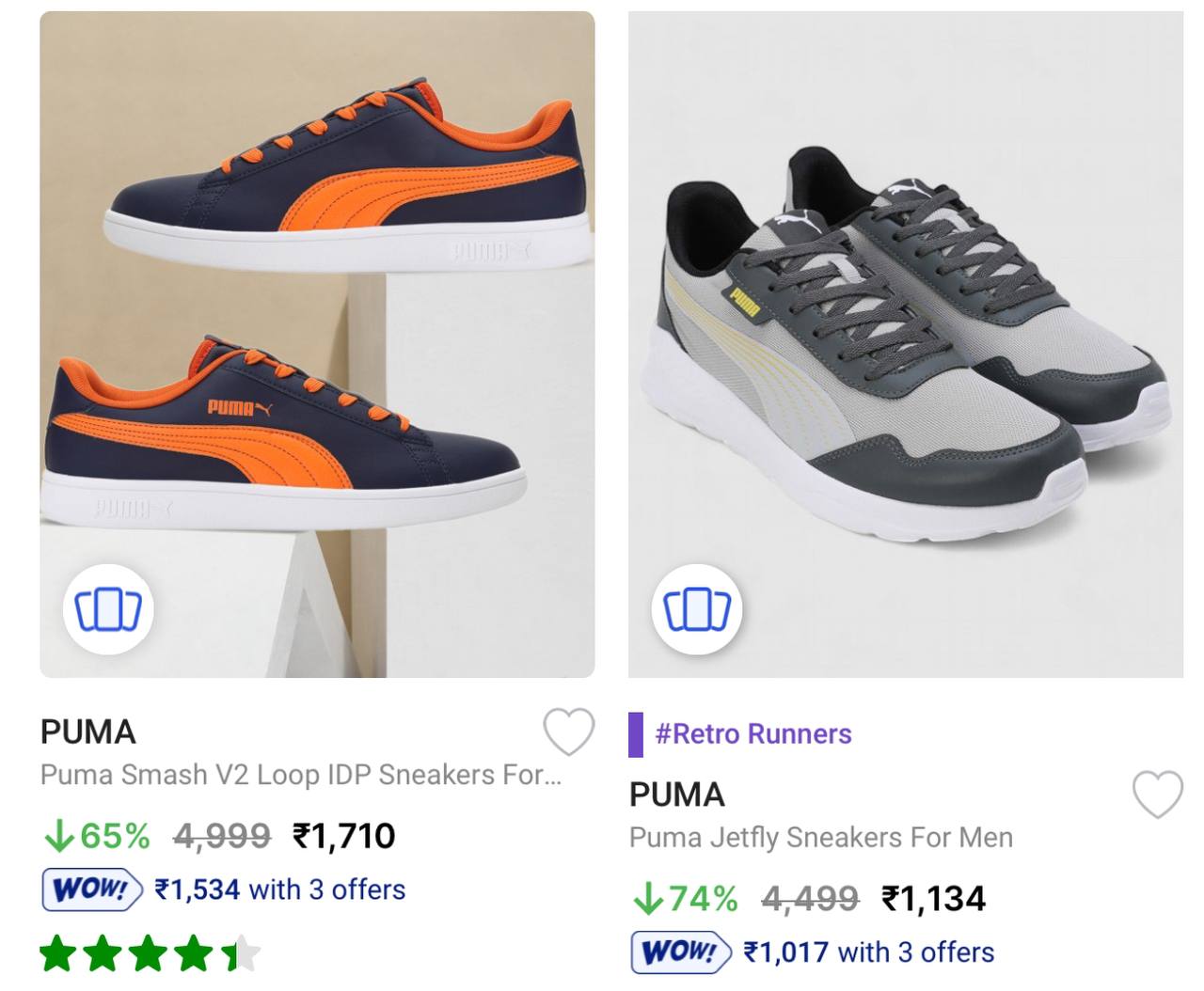Open the #Retro Runners tag

[752, 734]
